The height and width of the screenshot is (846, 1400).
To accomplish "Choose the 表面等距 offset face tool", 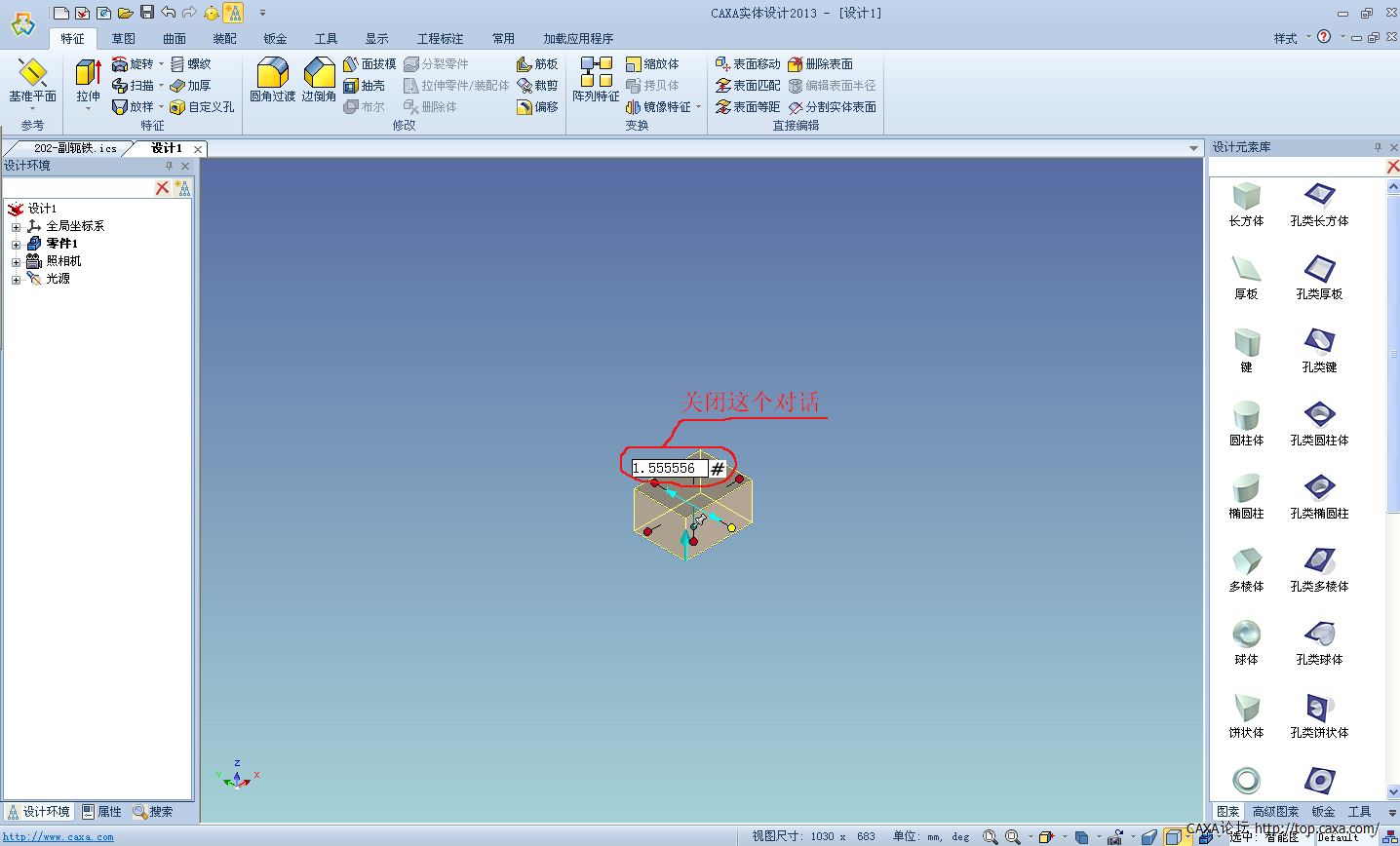I will (x=748, y=107).
